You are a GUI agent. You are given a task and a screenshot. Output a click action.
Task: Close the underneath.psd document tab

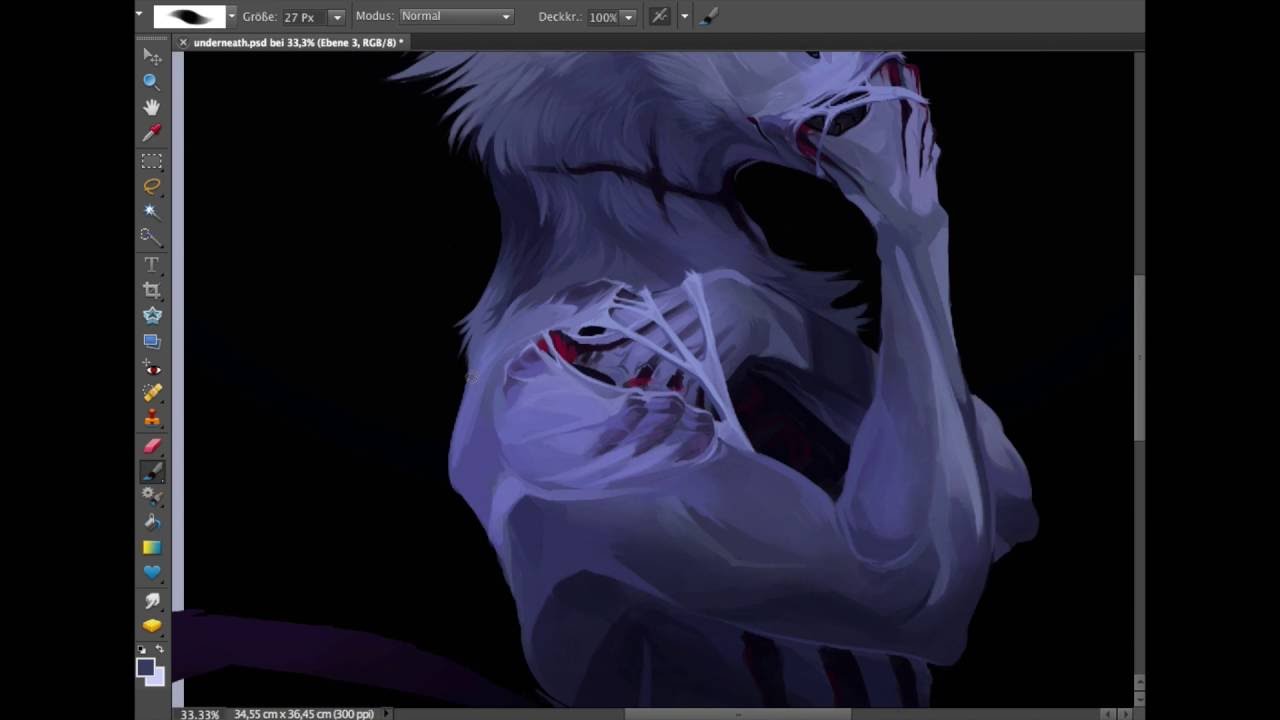(182, 43)
